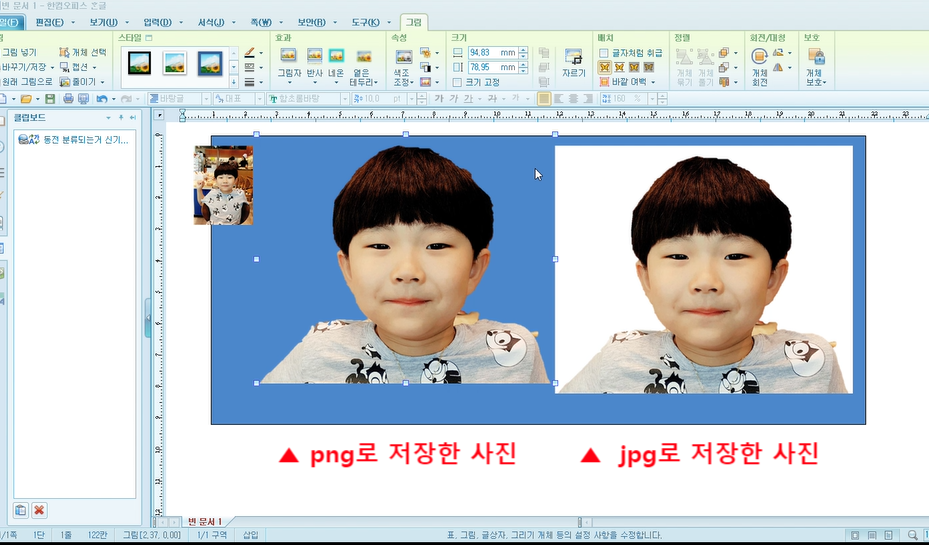Click the 너비 94.83 mm field
The image size is (929, 545).
click(x=493, y=53)
